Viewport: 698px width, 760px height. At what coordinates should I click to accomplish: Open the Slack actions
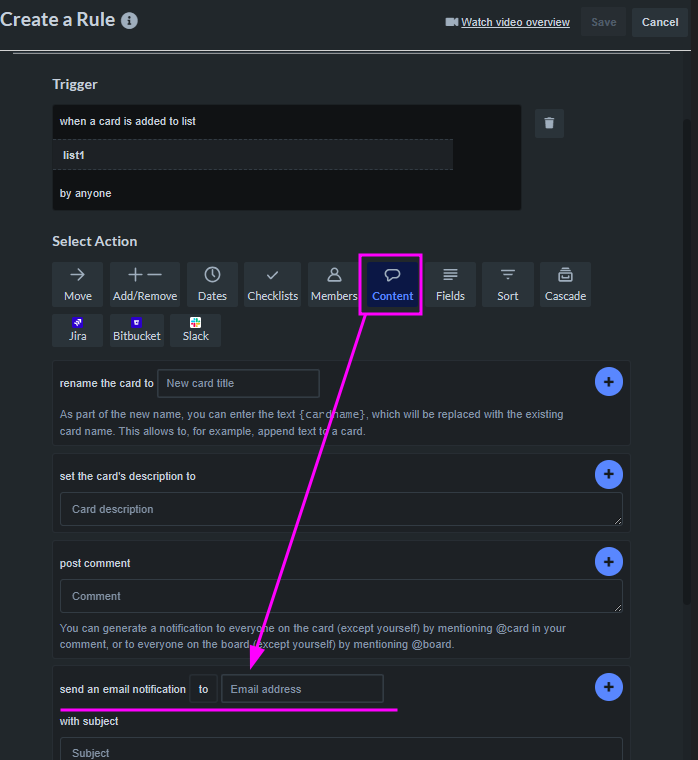[195, 330]
